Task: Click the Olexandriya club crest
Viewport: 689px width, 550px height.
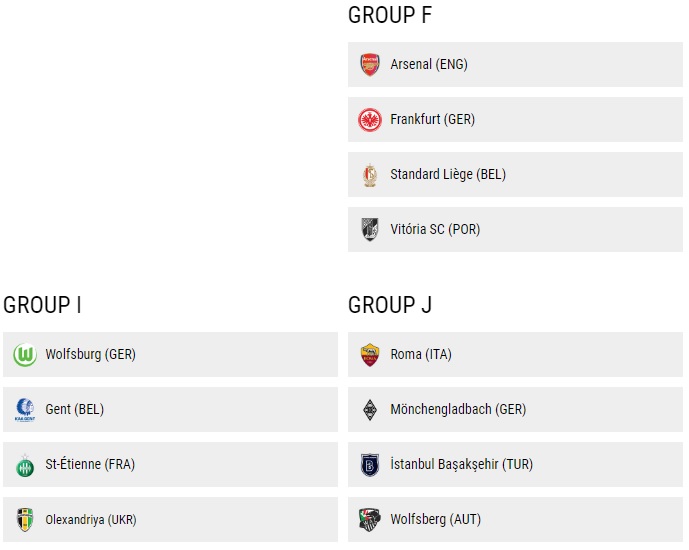Action: coord(25,520)
